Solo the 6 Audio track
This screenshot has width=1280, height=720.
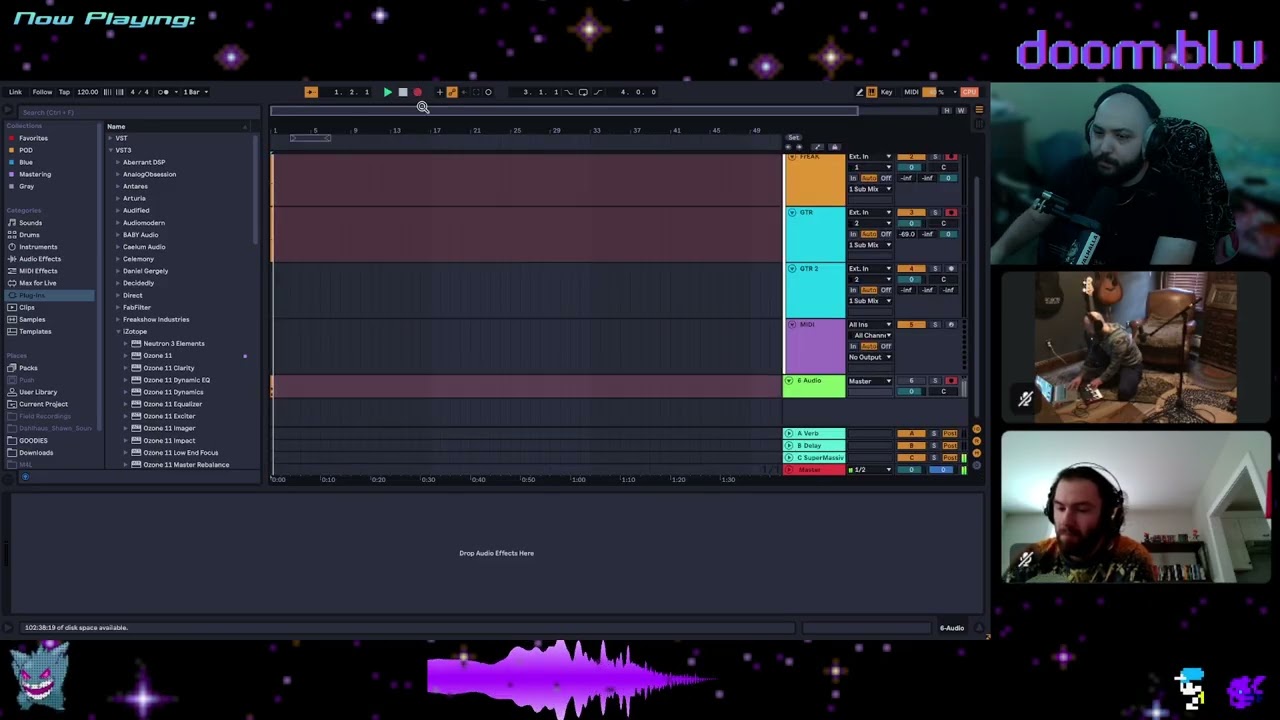coord(935,381)
